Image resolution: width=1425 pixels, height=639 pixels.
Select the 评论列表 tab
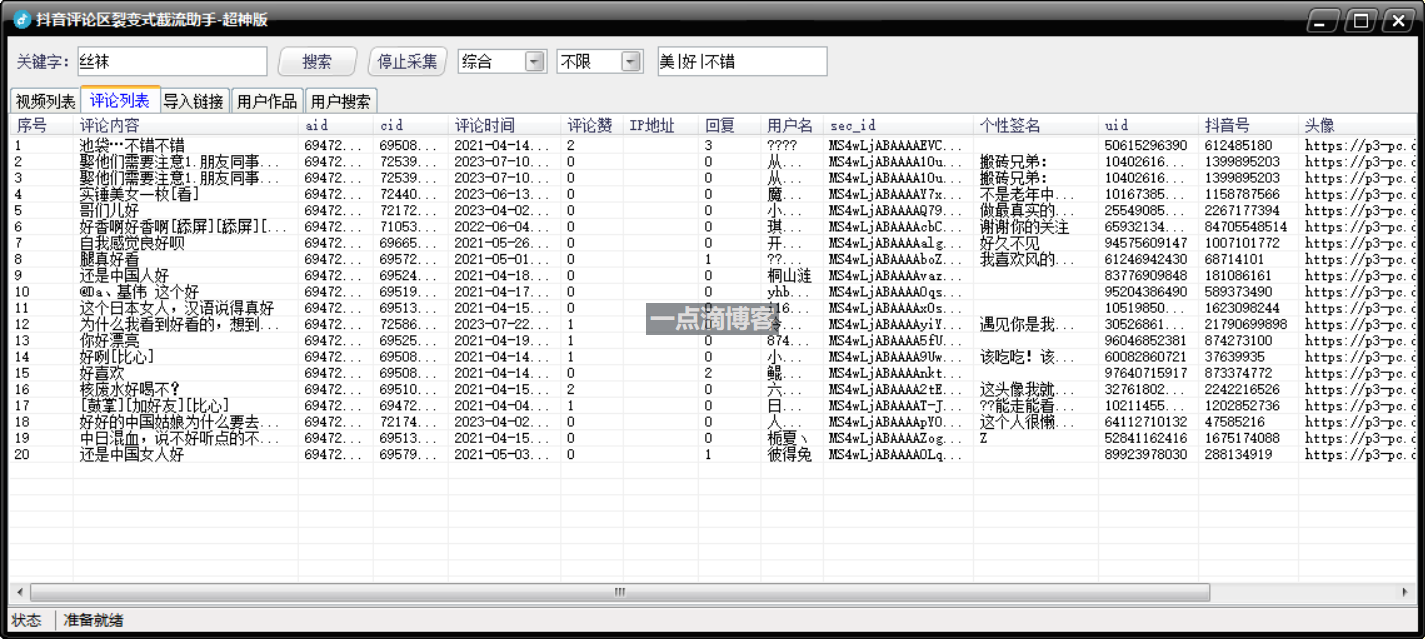tap(120, 100)
